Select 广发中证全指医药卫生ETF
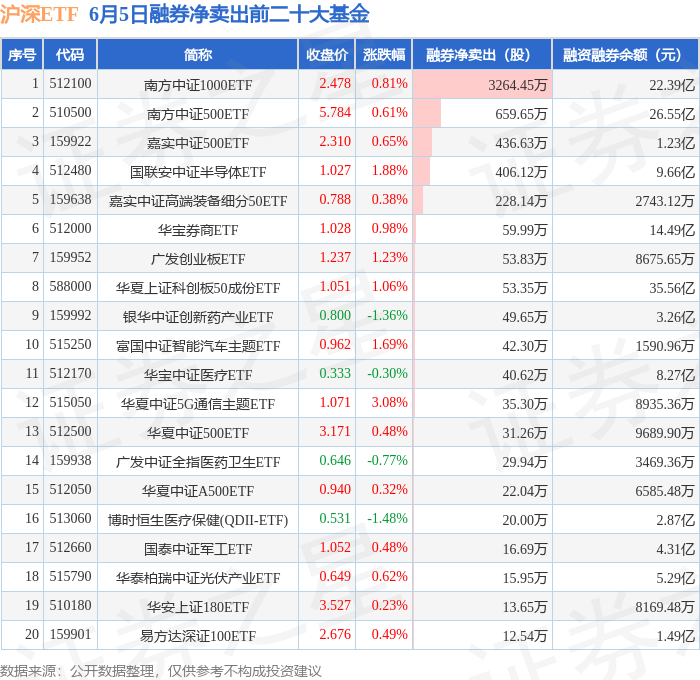 point(198,462)
